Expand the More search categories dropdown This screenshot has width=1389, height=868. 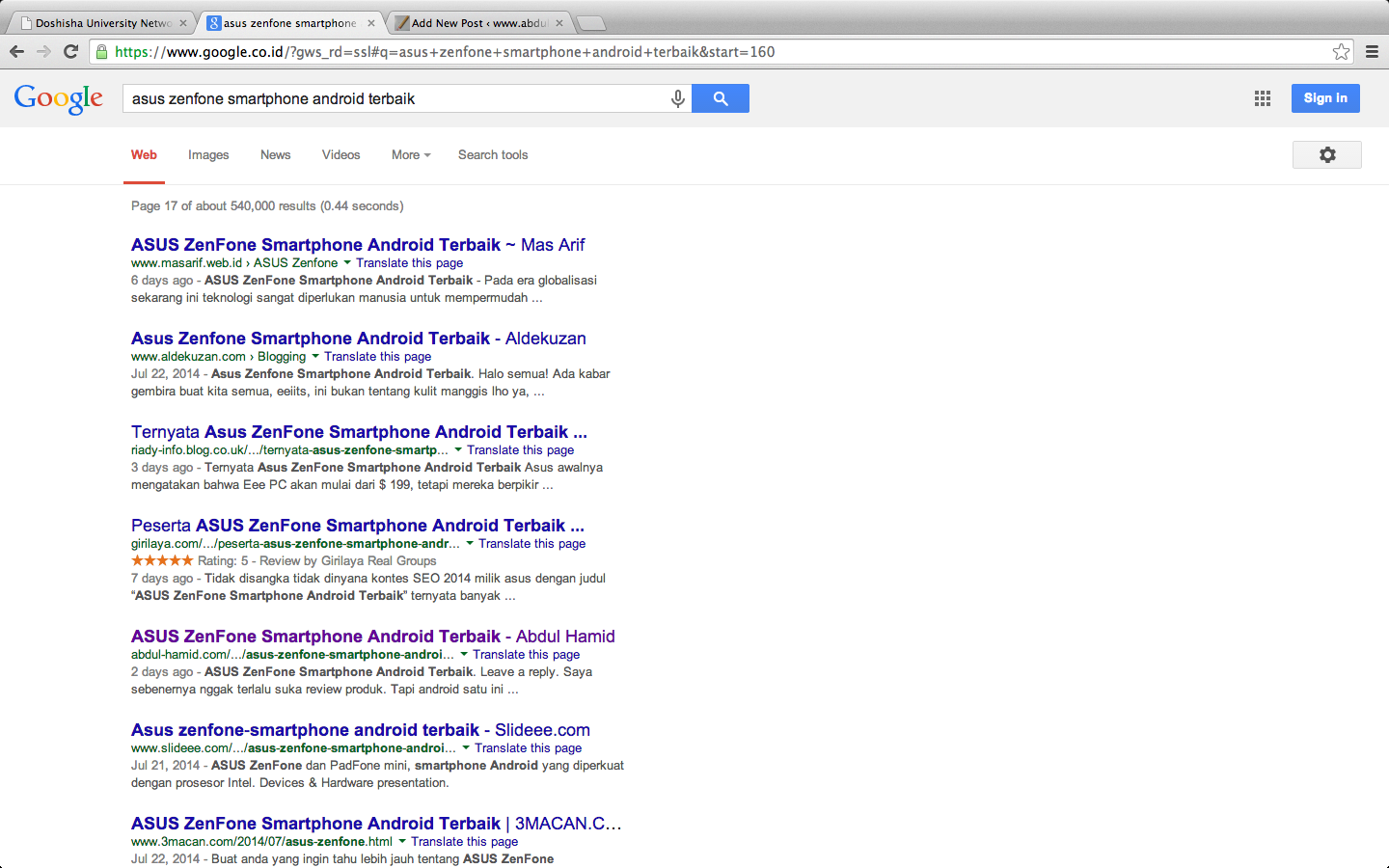pos(411,155)
